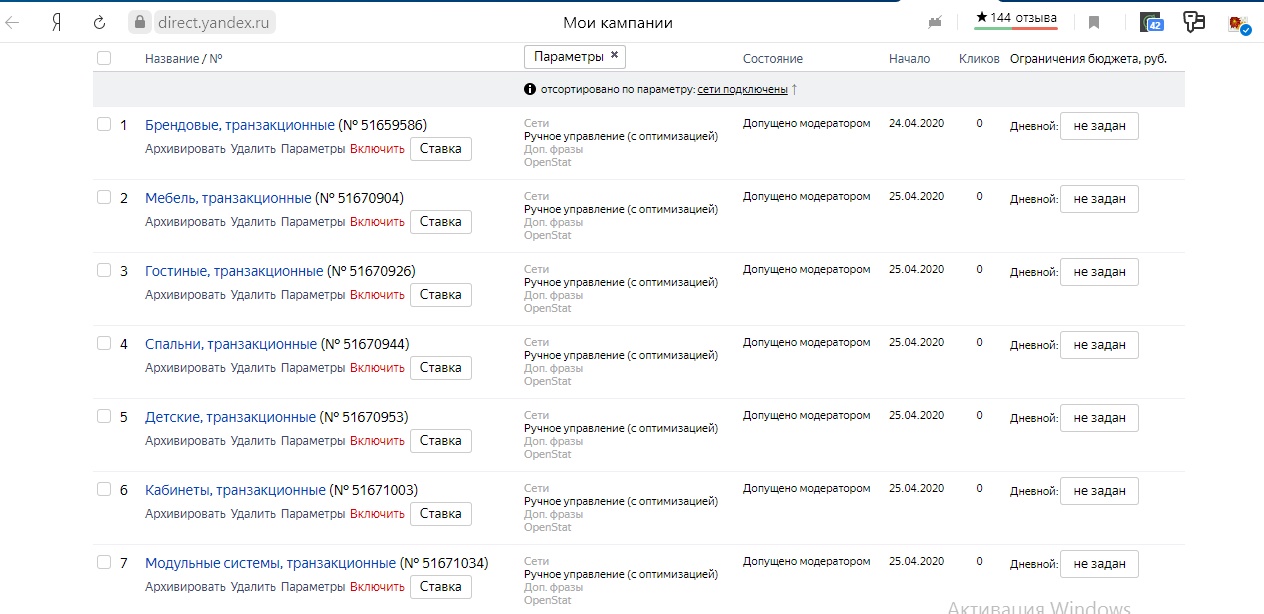Image resolution: width=1264 pixels, height=614 pixels.
Task: Check campaign 7 Модульные системы checkbox
Action: (104, 562)
